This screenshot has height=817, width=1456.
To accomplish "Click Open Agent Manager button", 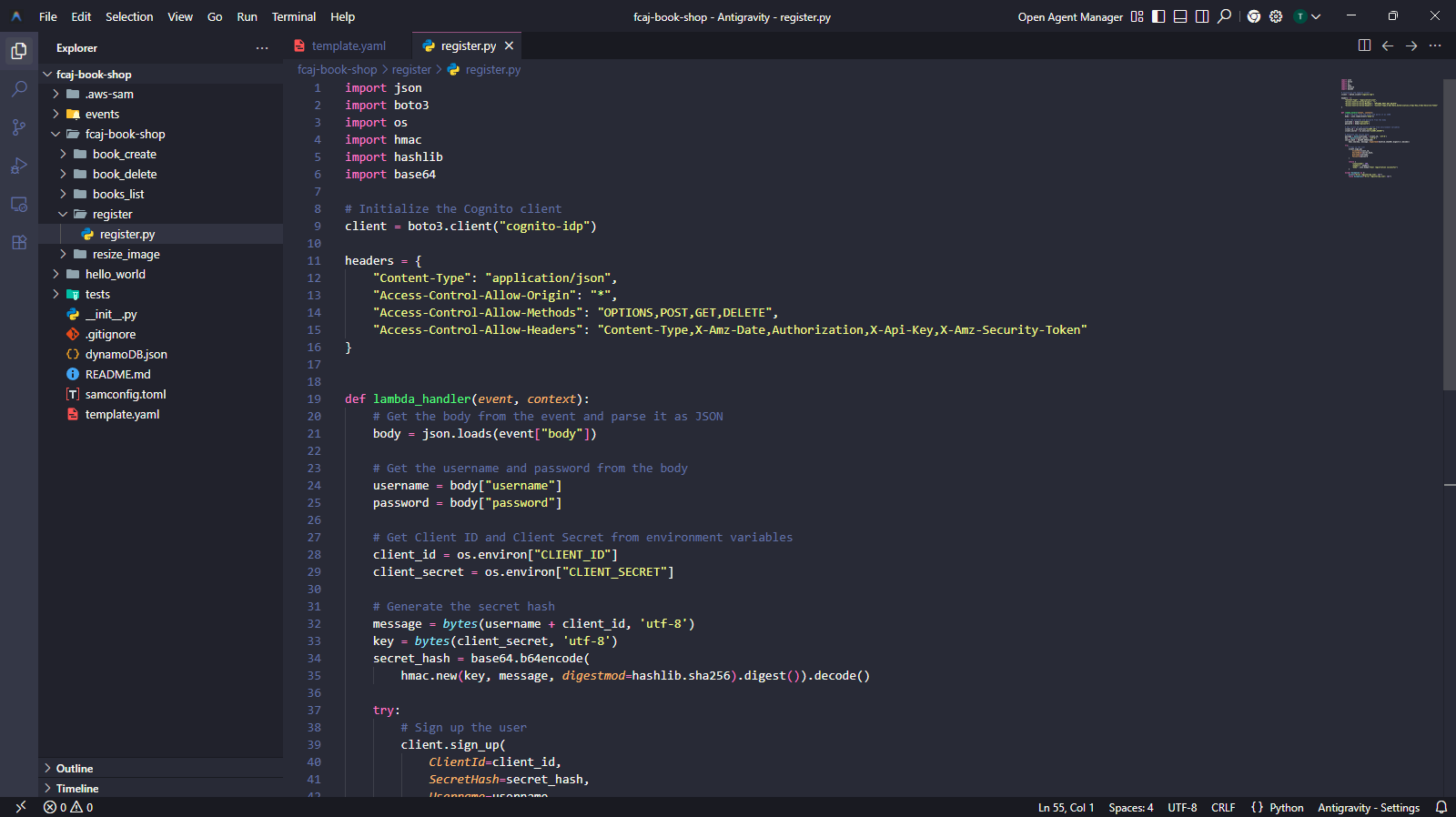I will (1070, 16).
